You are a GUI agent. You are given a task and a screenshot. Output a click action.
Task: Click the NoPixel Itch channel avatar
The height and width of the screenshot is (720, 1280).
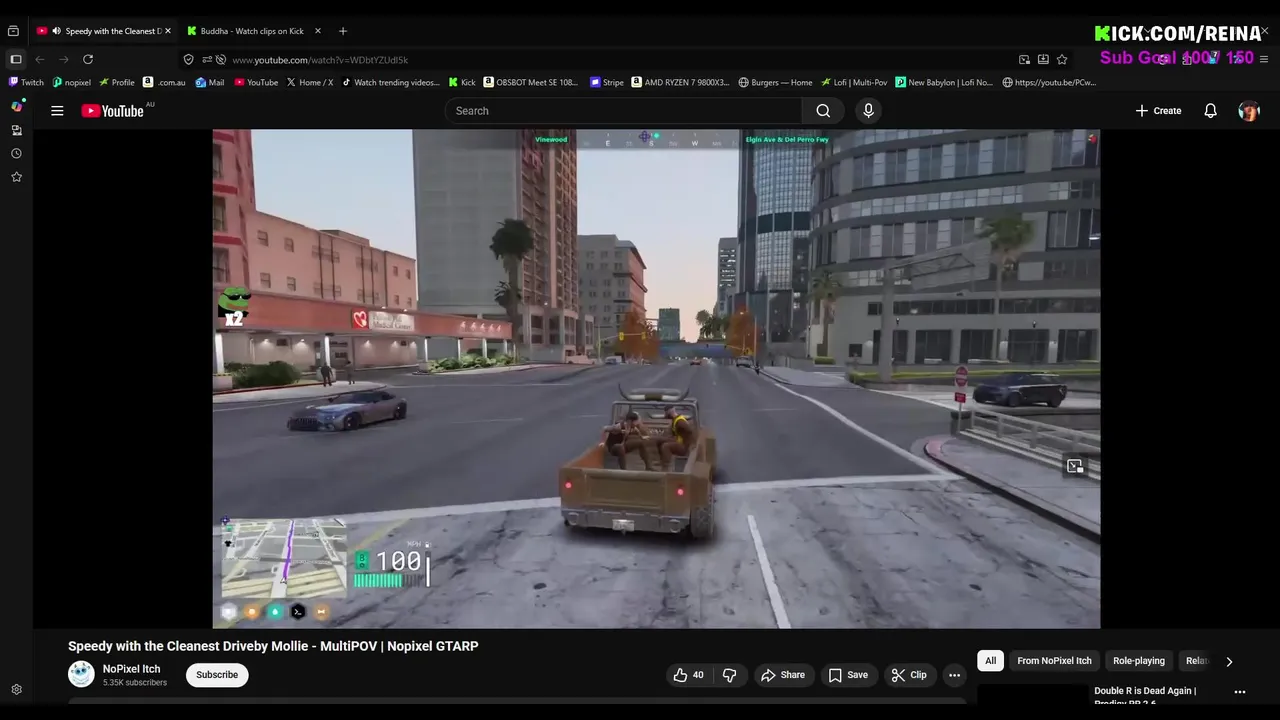coord(81,675)
